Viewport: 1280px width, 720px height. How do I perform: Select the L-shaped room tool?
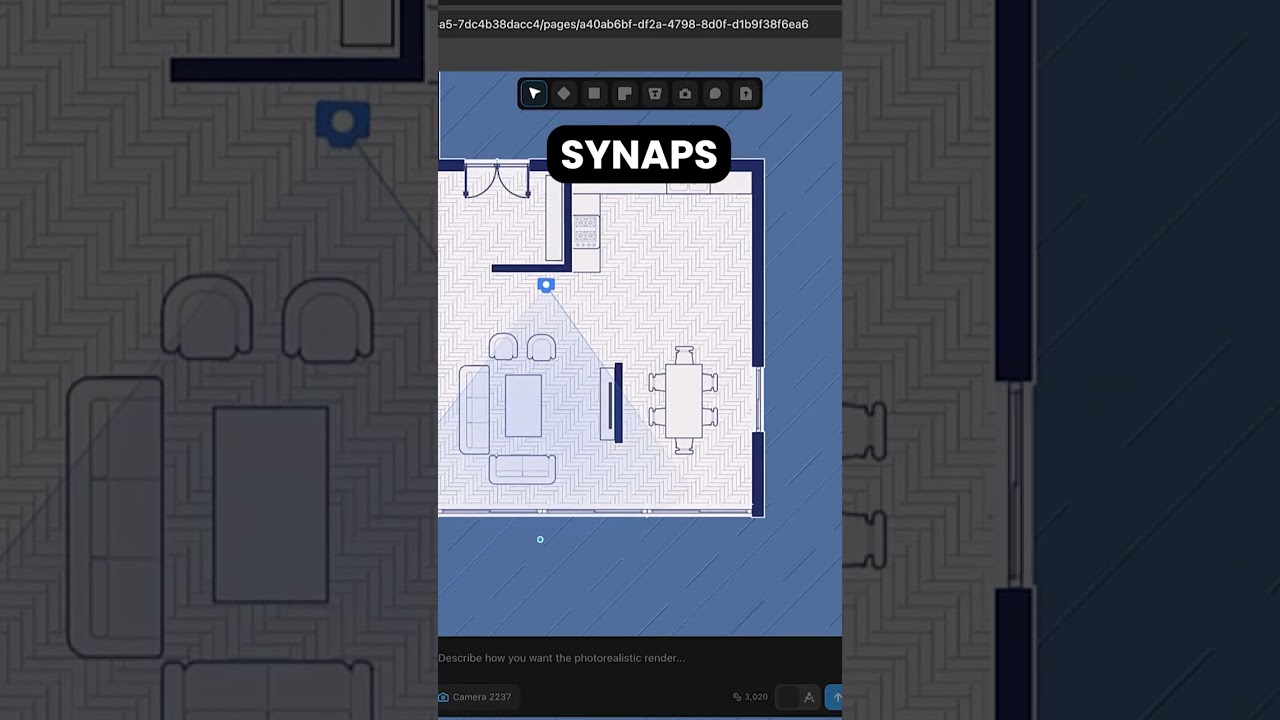pyautogui.click(x=624, y=93)
